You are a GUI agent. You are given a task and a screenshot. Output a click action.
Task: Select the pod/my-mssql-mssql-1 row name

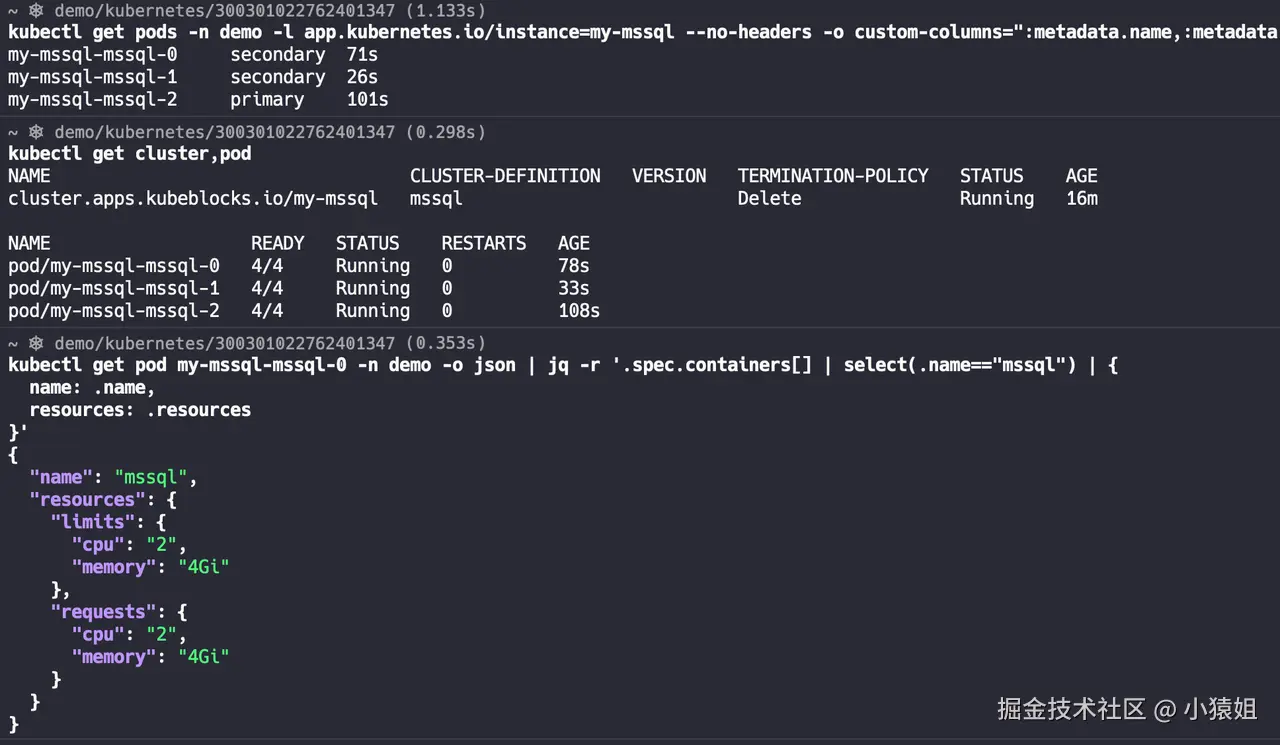pyautogui.click(x=113, y=288)
